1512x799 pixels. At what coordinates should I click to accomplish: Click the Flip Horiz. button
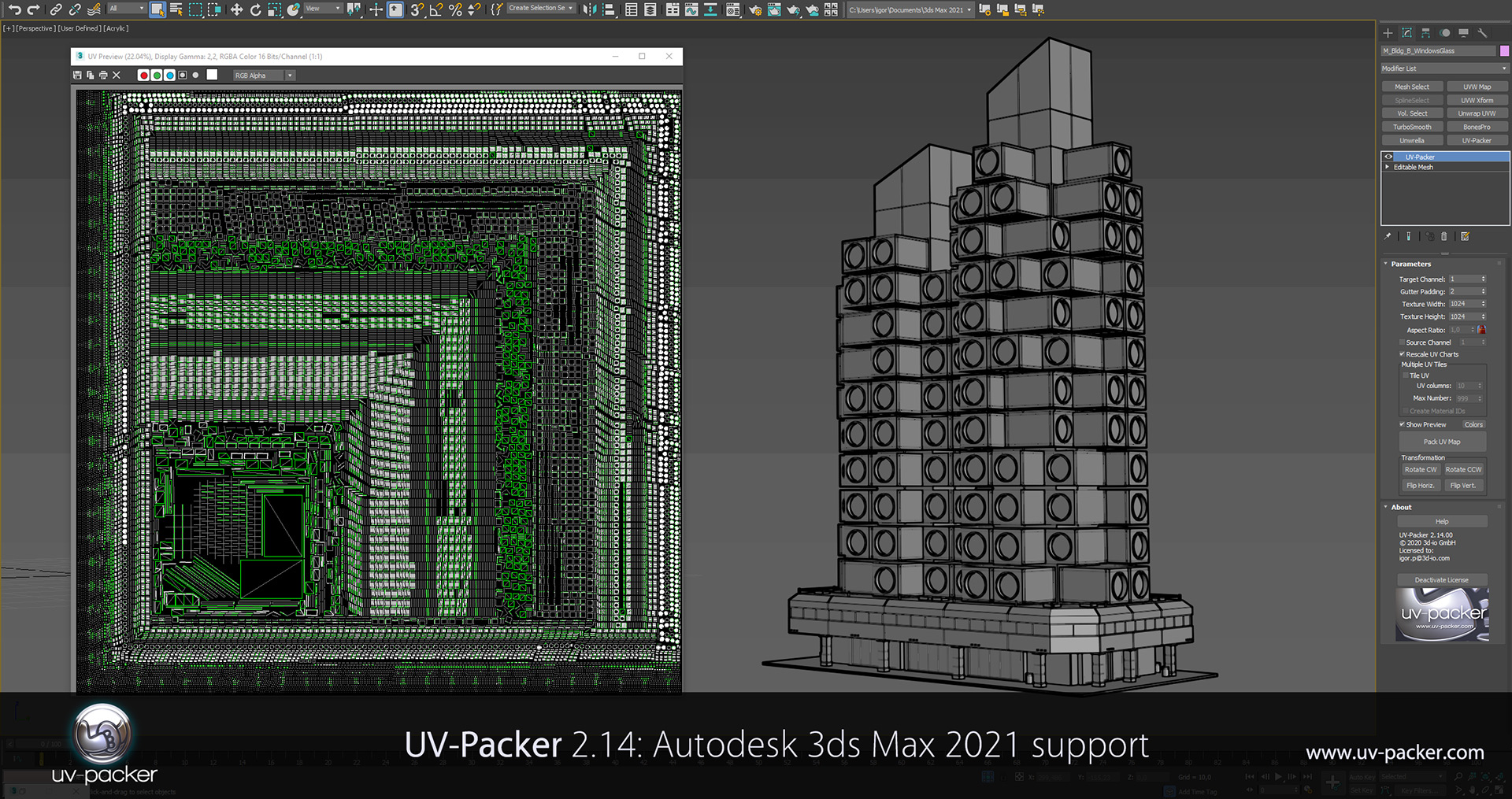point(1421,486)
